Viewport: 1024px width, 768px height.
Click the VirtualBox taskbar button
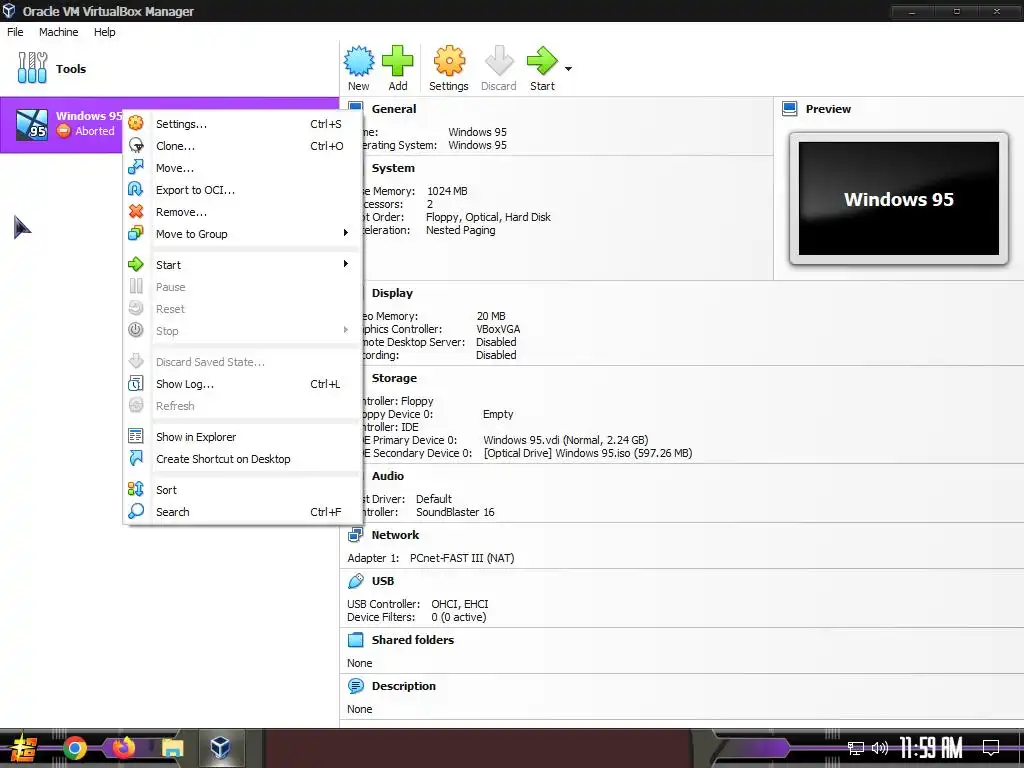[x=220, y=748]
